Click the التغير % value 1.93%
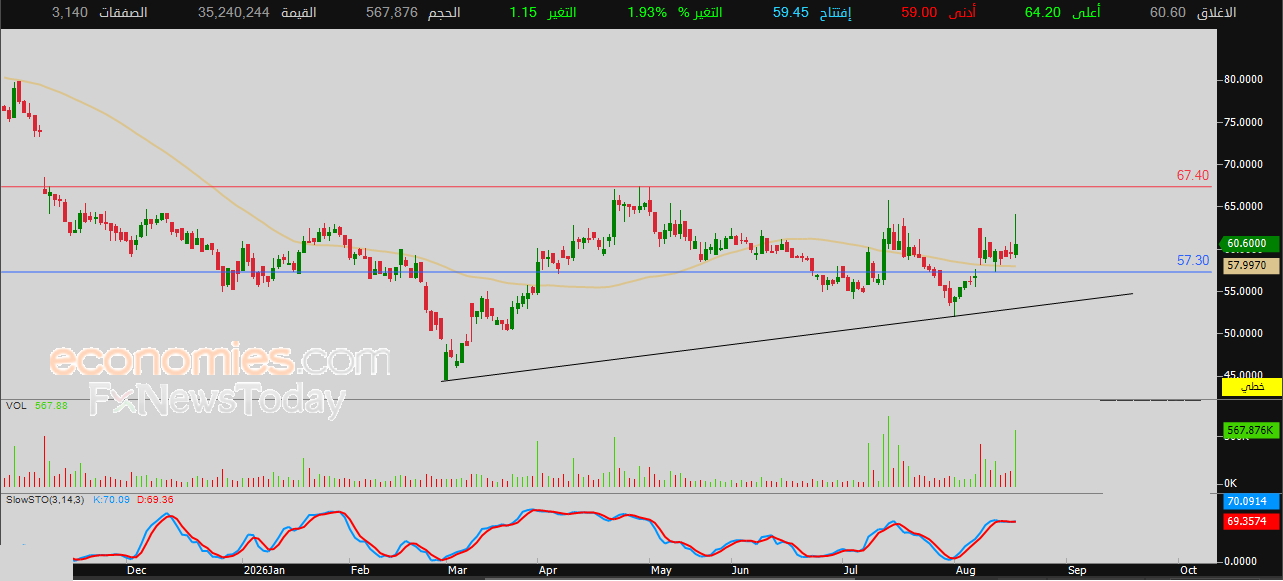1283x581 pixels. [647, 12]
